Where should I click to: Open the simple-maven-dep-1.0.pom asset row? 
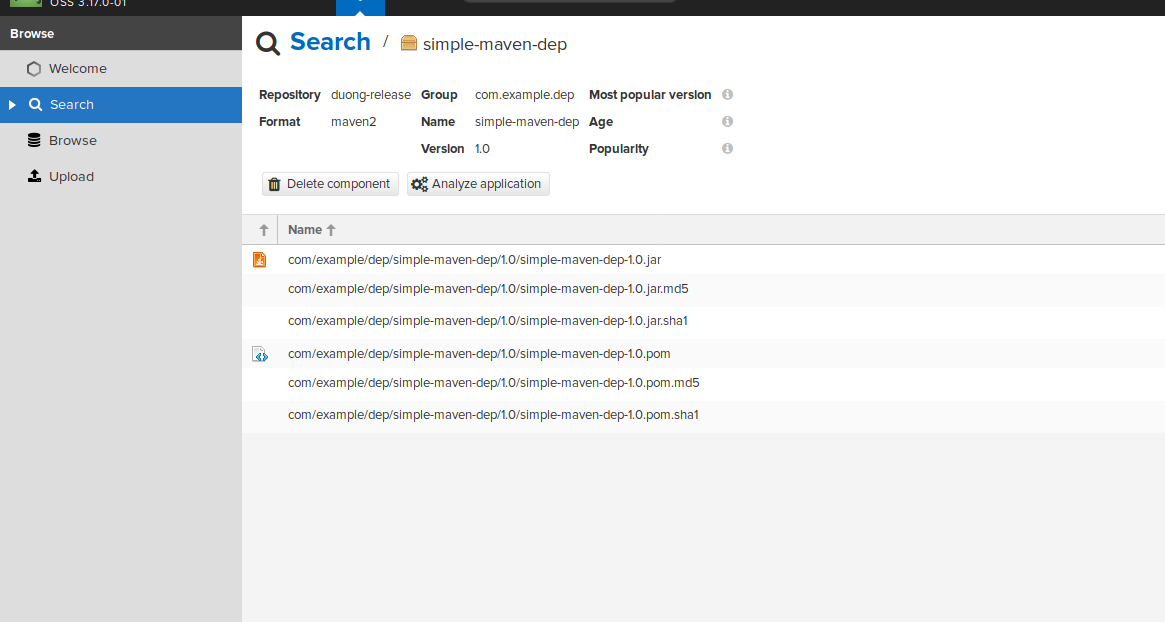(x=704, y=354)
